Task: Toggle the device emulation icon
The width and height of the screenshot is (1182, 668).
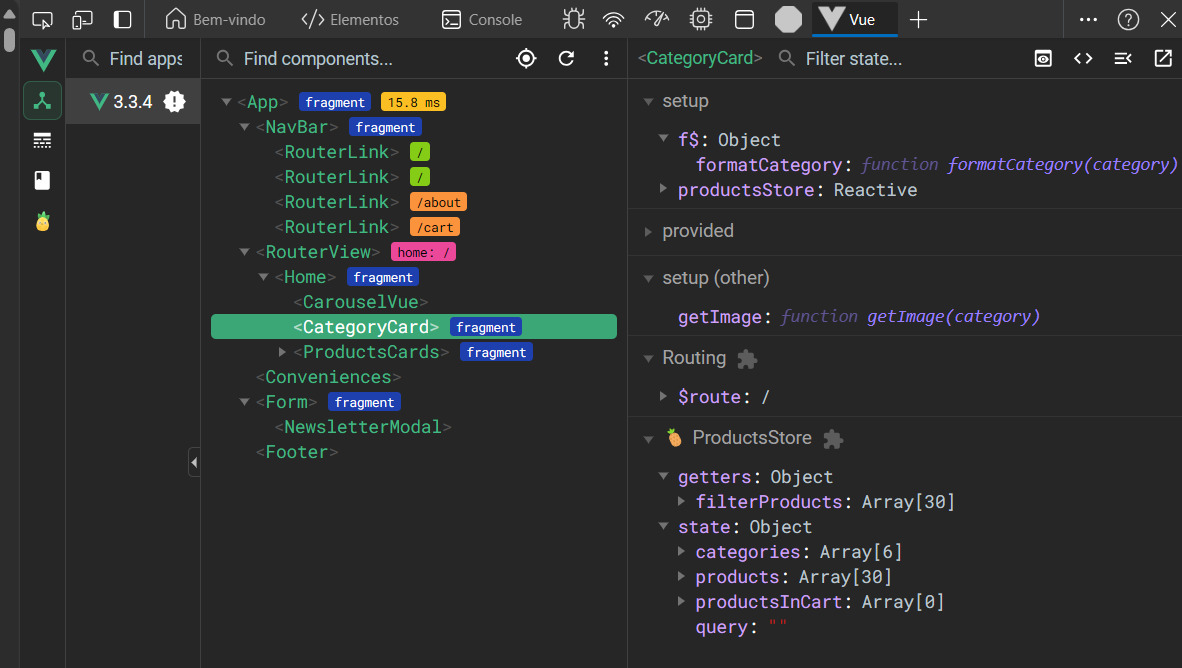Action: point(83,20)
